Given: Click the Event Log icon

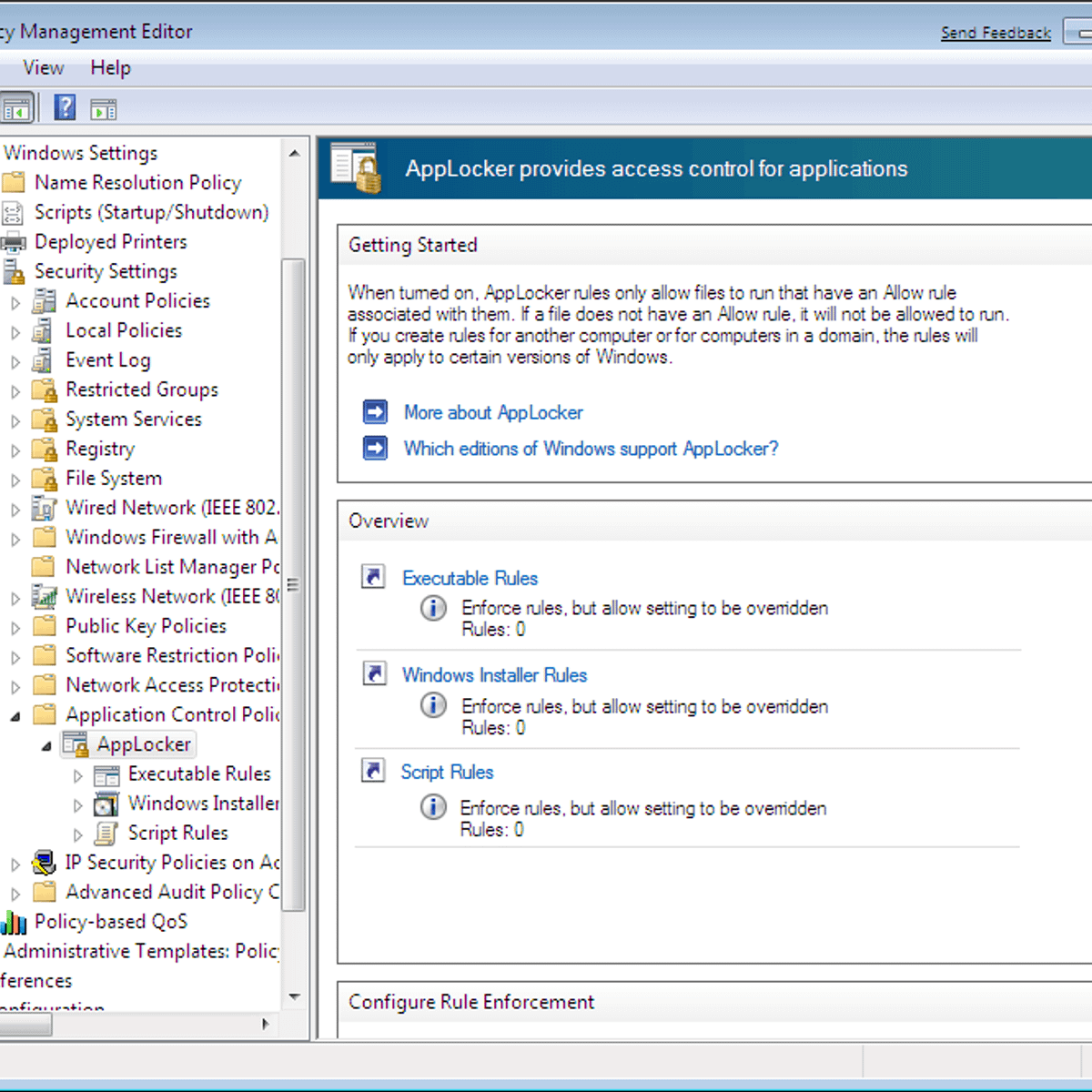Looking at the screenshot, I should point(43,360).
